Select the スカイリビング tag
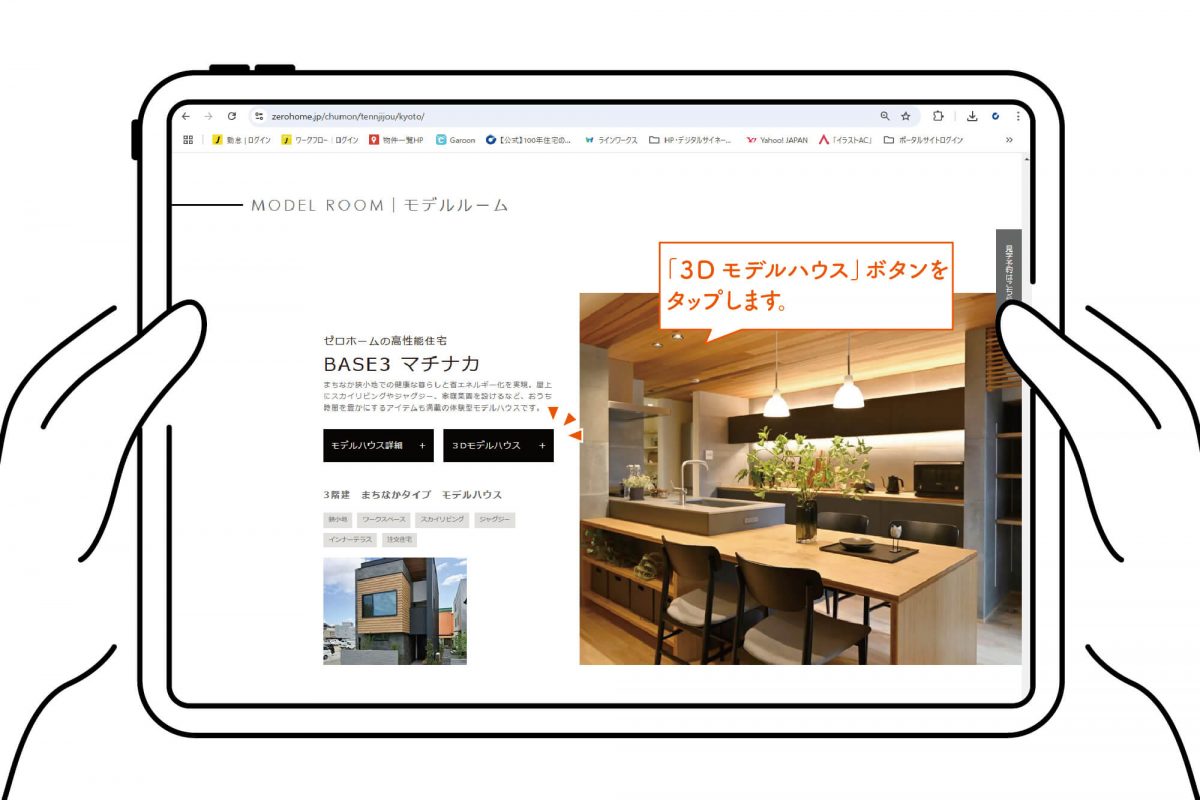The width and height of the screenshot is (1200, 800). tap(442, 520)
